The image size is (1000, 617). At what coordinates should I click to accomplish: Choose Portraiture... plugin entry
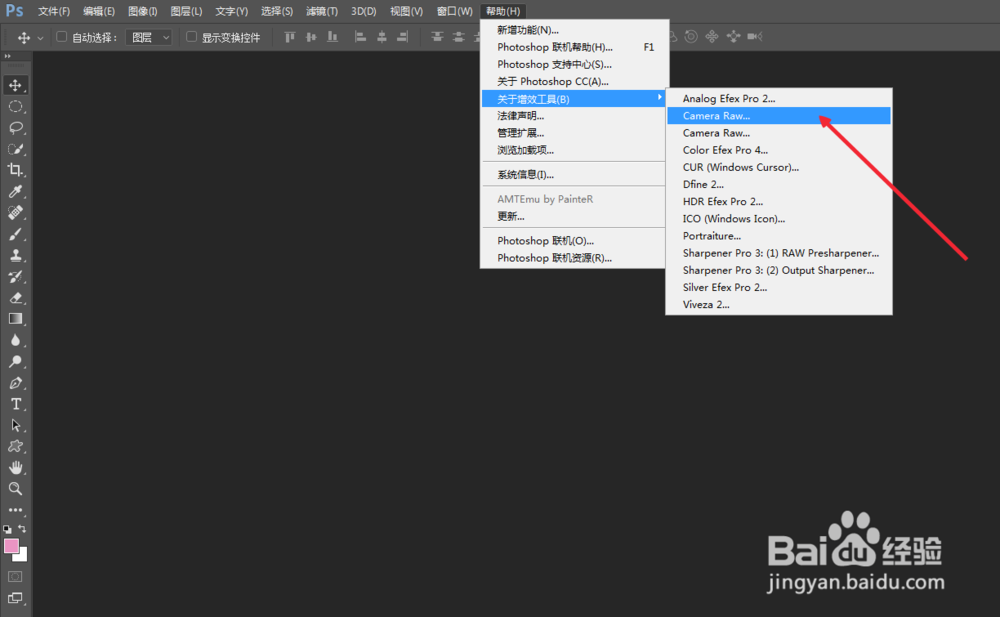tap(779, 236)
